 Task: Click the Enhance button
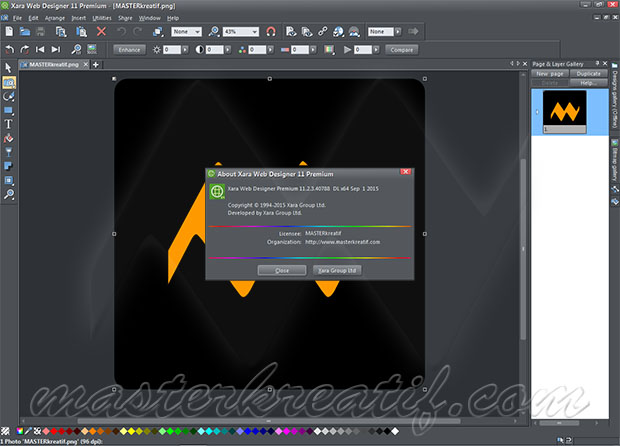(x=129, y=50)
